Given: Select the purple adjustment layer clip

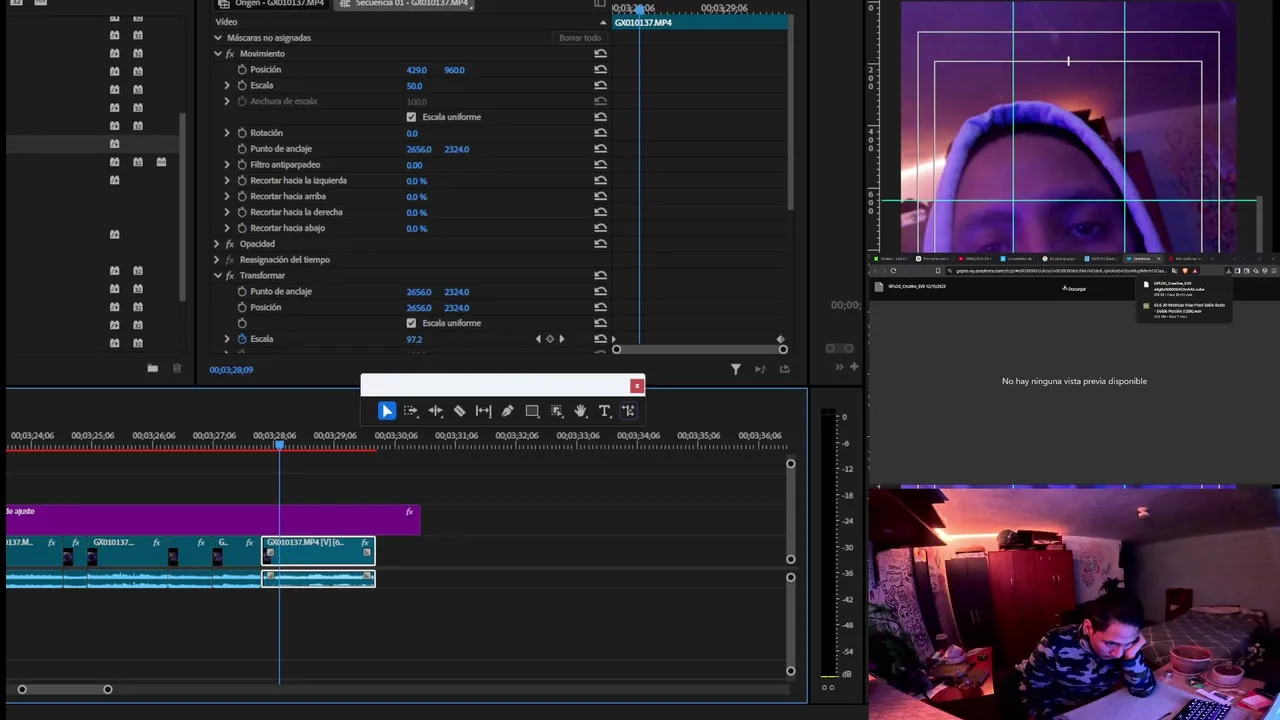Looking at the screenshot, I should coord(212,519).
